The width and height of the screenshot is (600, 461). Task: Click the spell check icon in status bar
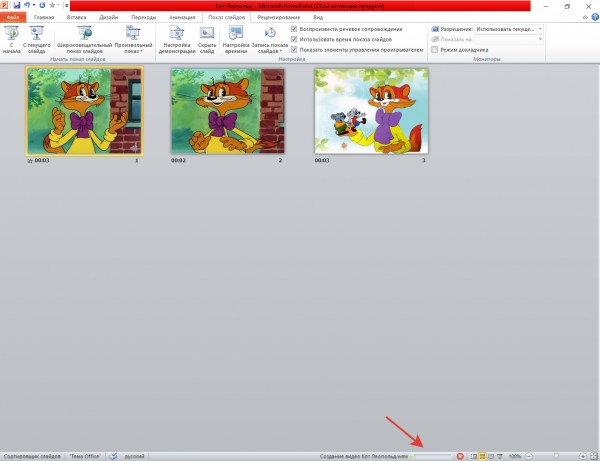(113, 456)
